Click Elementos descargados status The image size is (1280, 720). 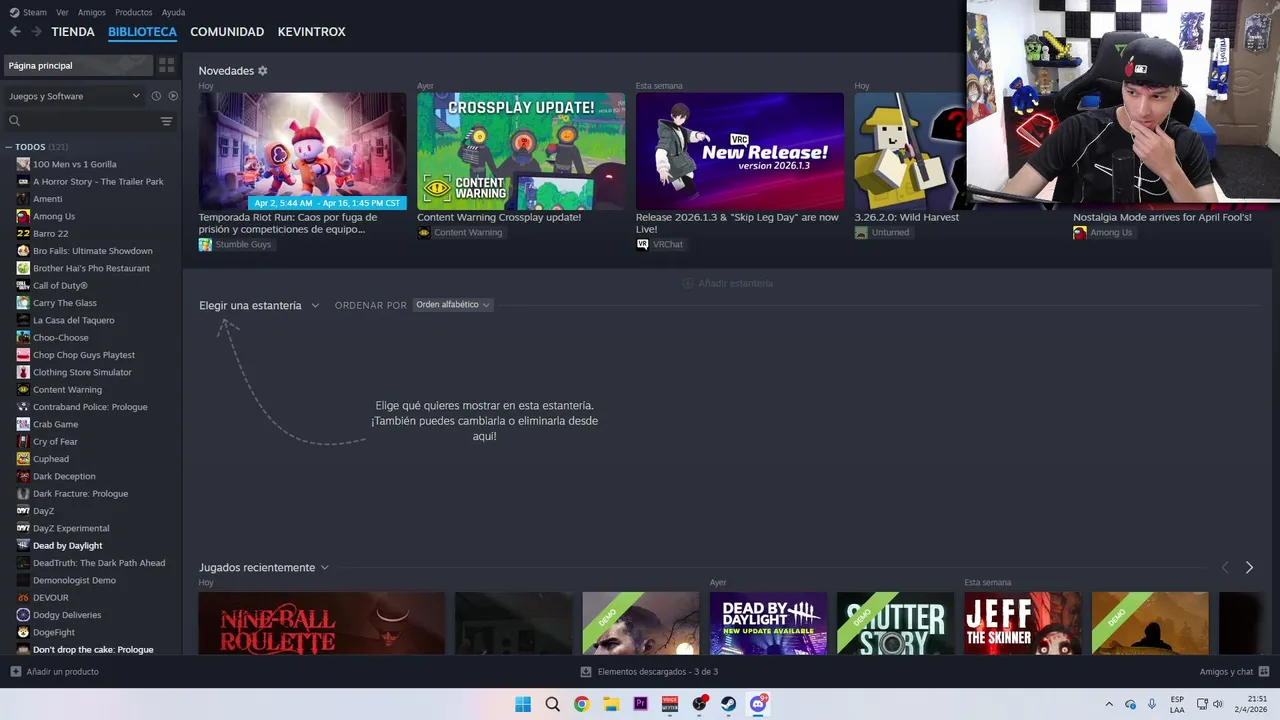point(657,672)
